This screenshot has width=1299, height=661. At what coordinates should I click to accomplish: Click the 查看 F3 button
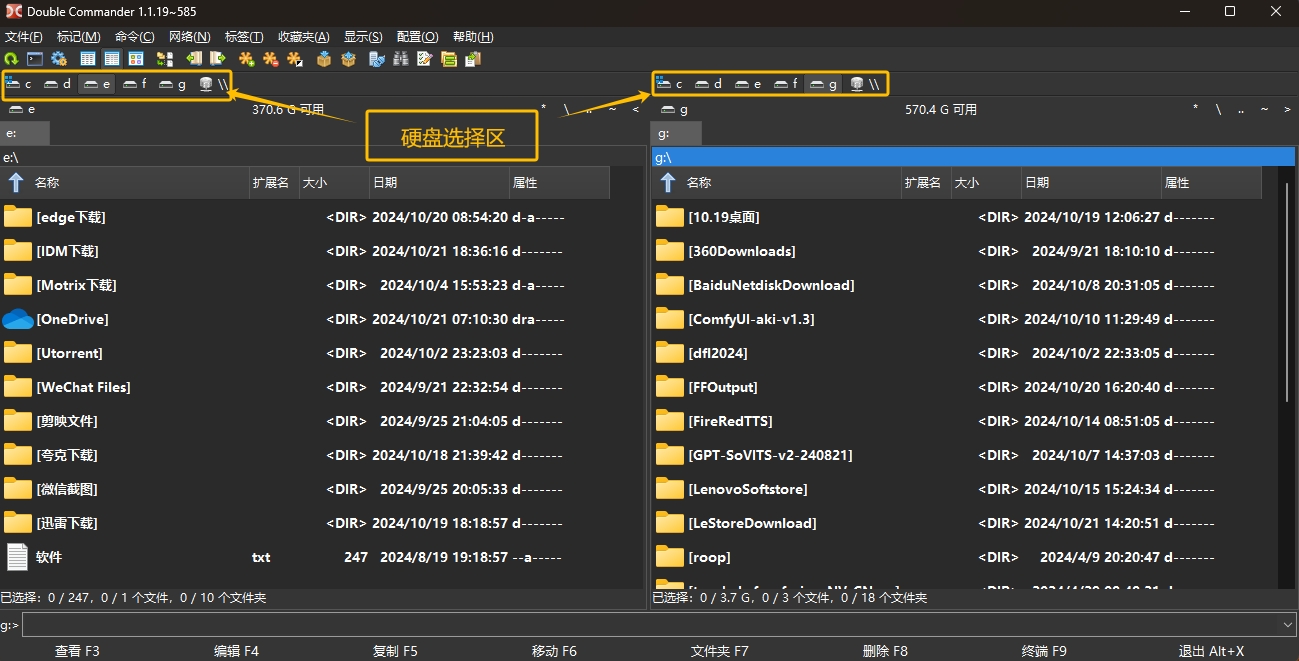pos(77,651)
